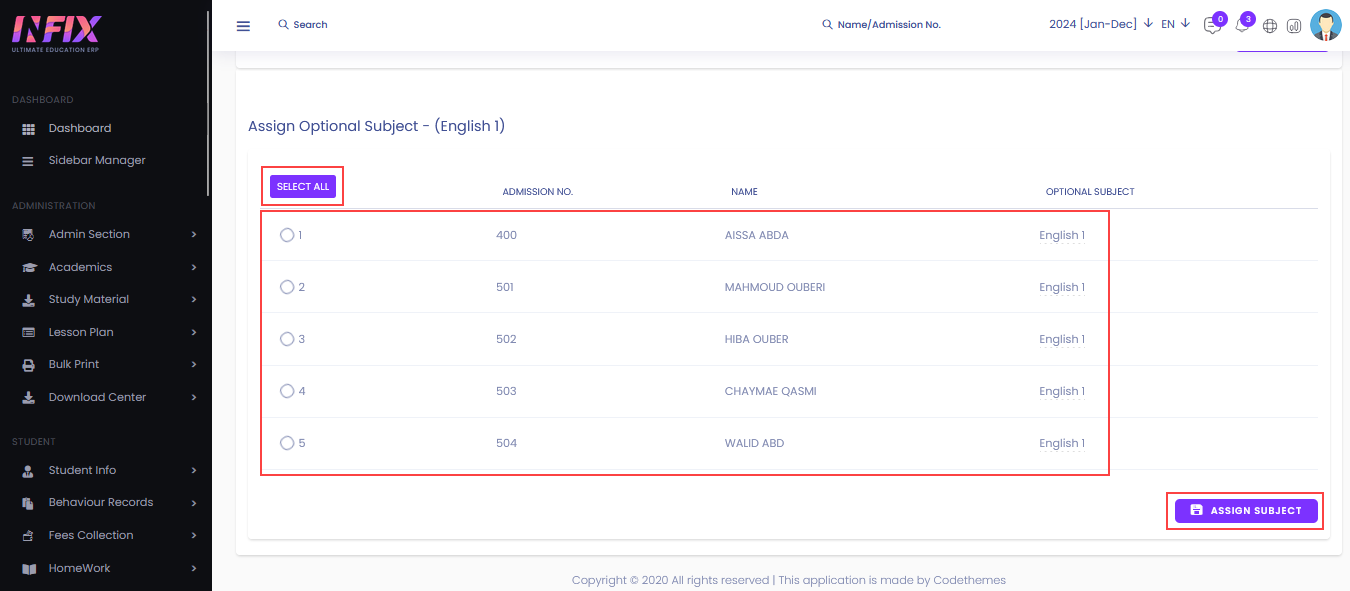Select radio button for row 4 Chaymae Qasmi
The width and height of the screenshot is (1350, 591).
[287, 391]
